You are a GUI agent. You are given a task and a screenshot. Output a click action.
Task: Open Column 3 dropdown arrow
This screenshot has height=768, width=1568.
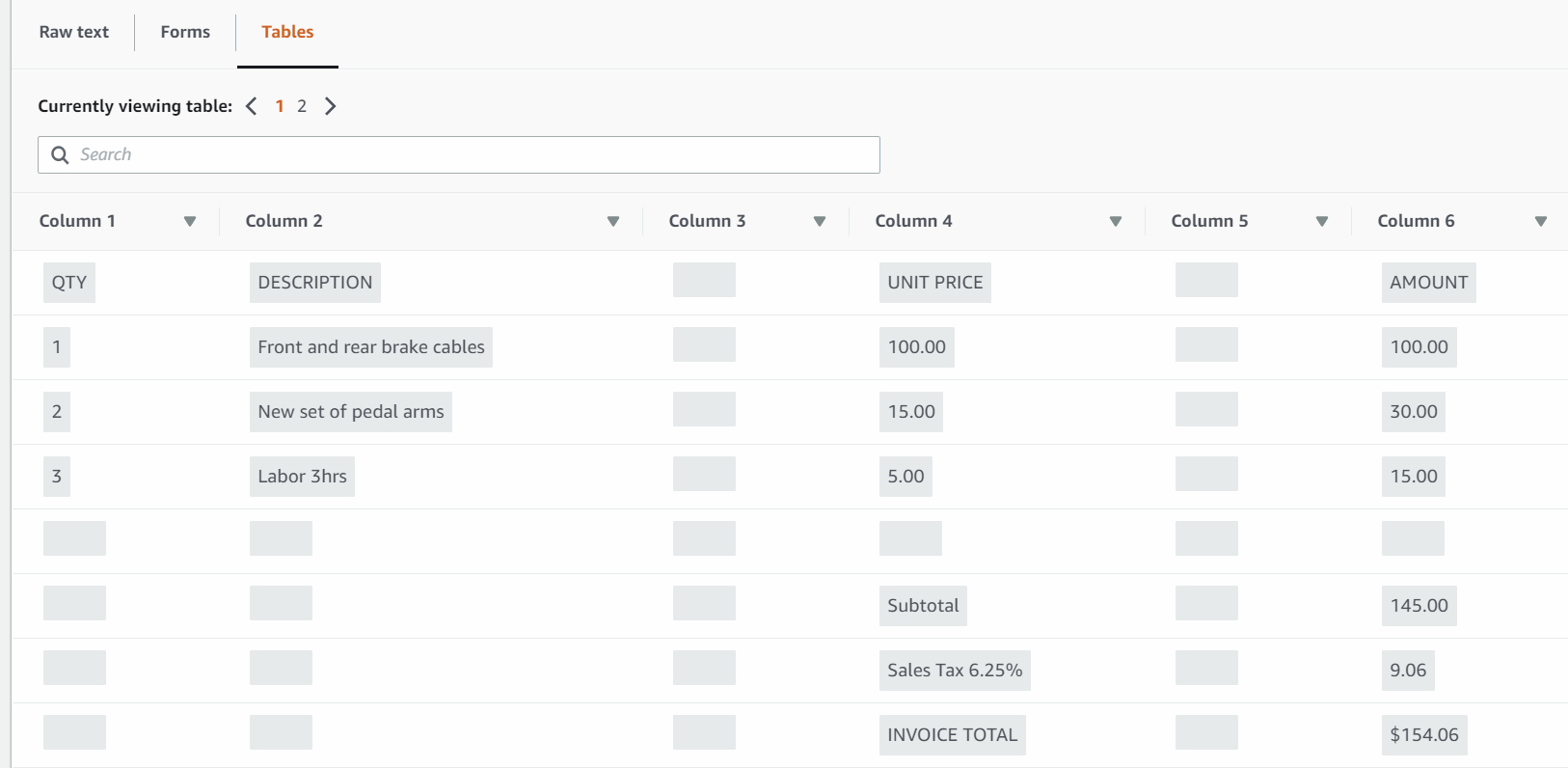(820, 221)
